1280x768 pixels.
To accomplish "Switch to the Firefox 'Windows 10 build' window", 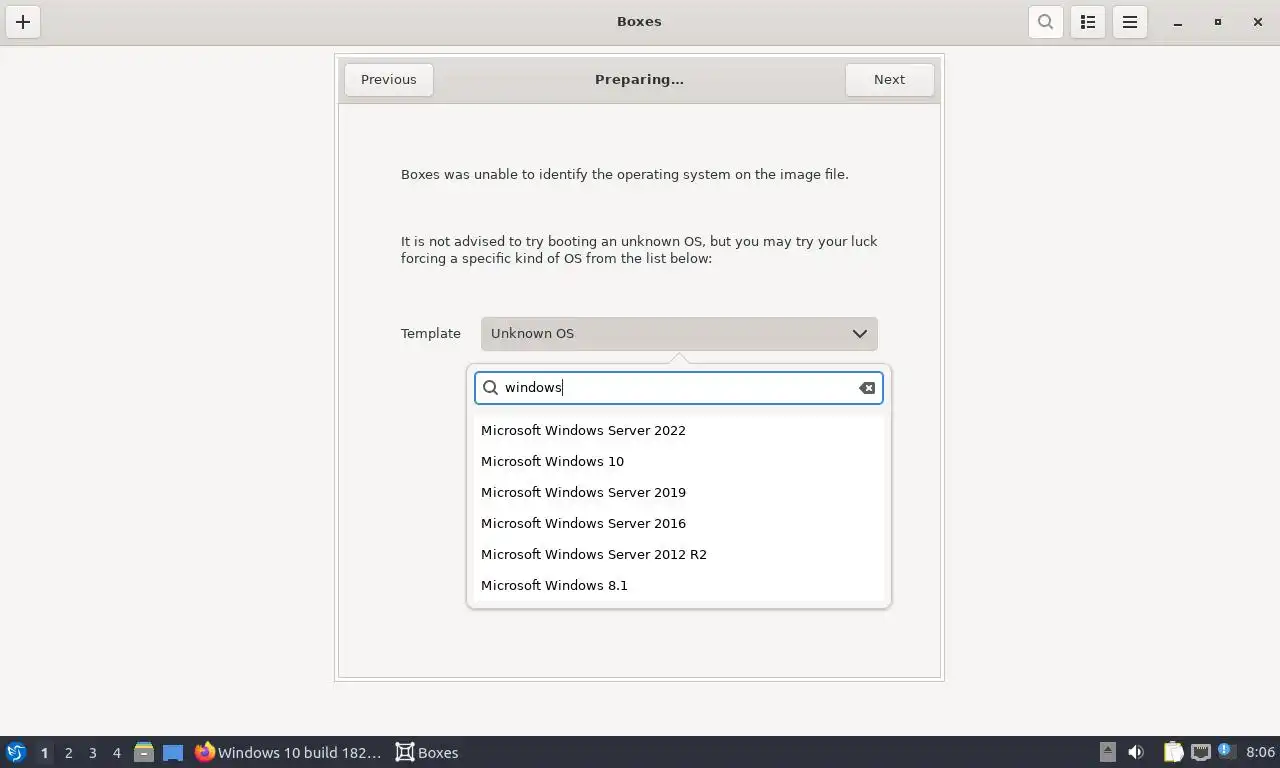I will [288, 753].
